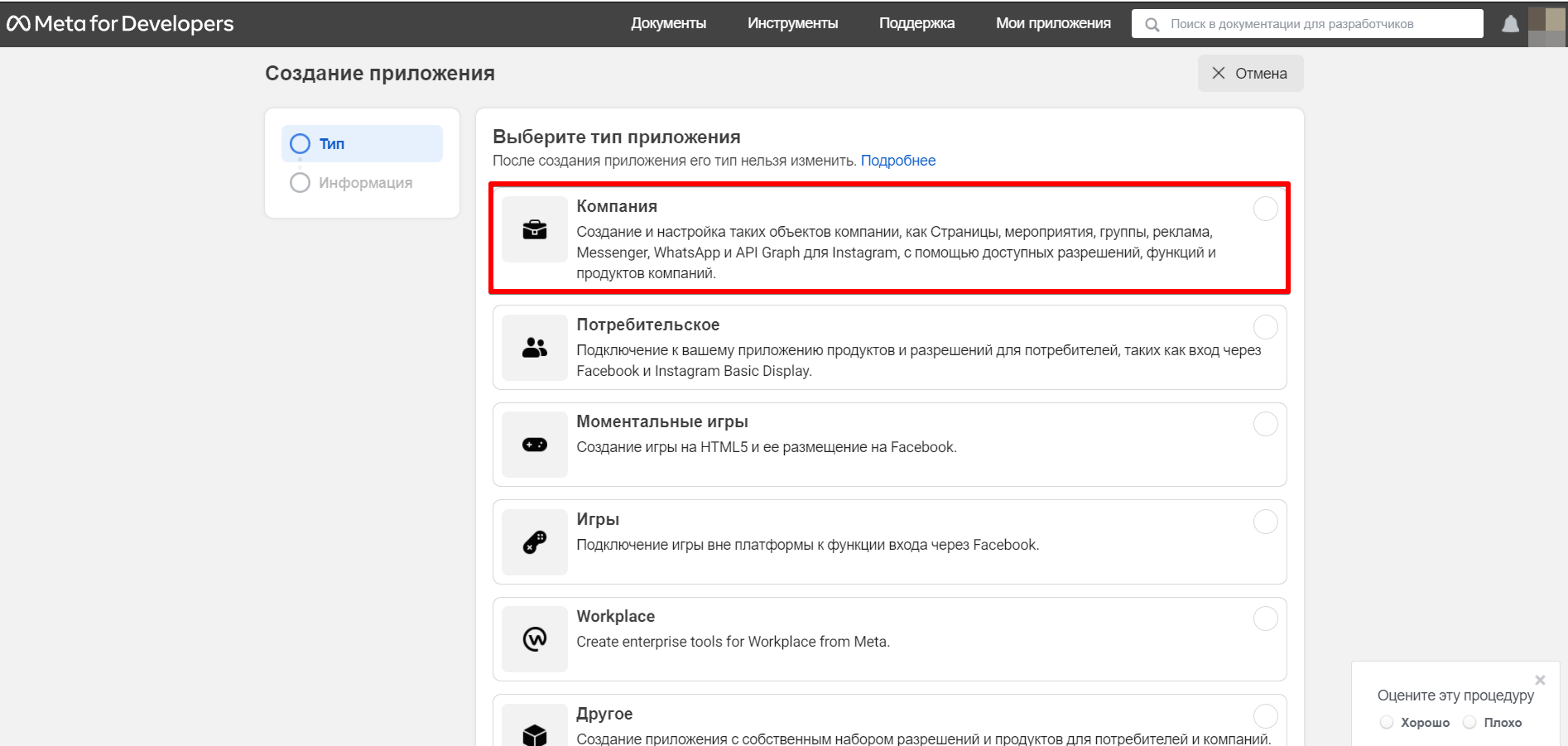Screen dimensions: 1568x746
Task: Click the people icon for Потребительское
Action: 535,348
